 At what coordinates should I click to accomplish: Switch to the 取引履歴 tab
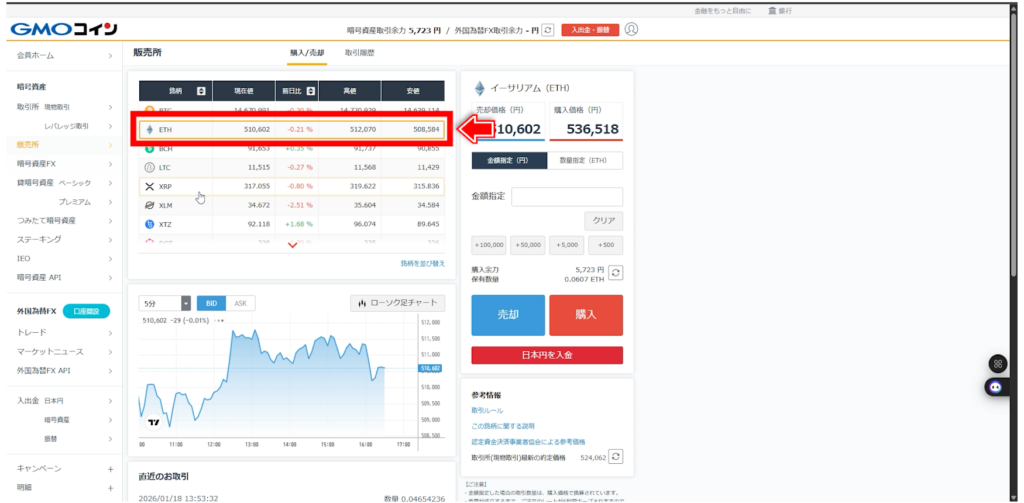(362, 52)
